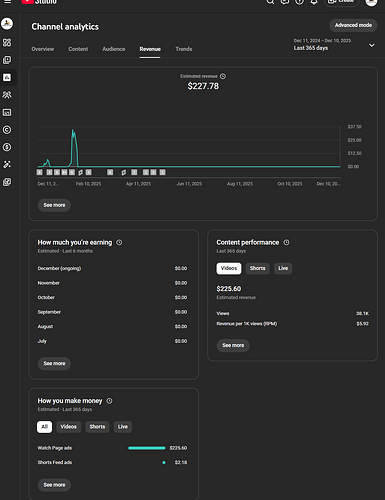The width and height of the screenshot is (385, 500).
Task: Expand See more under estimated revenue chart
Action: (x=54, y=205)
